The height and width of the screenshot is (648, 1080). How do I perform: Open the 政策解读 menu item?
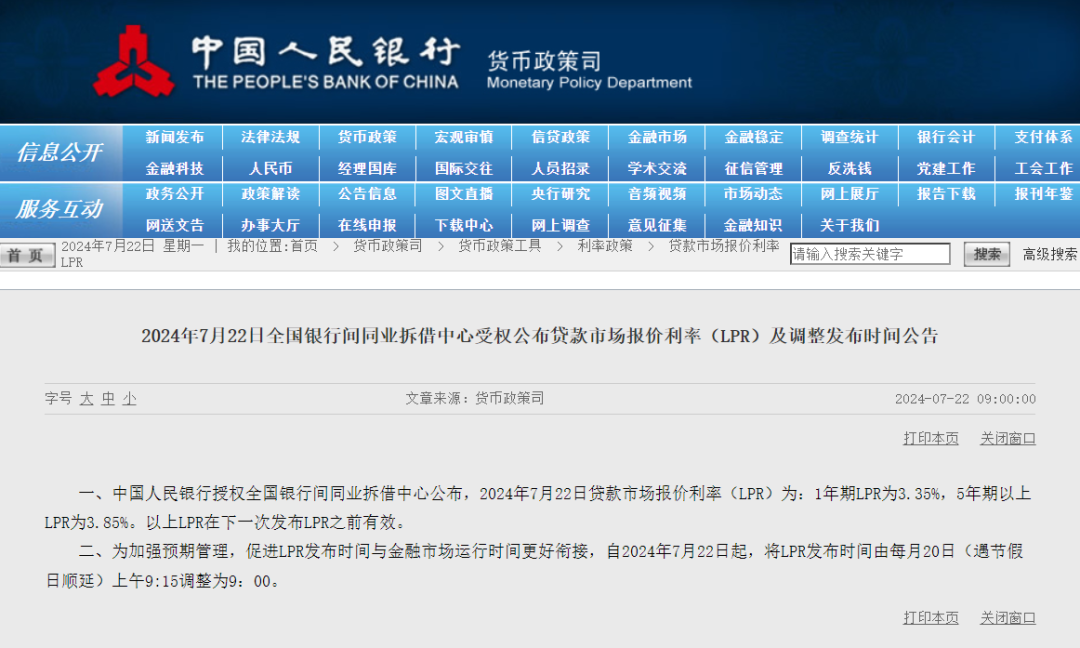click(271, 194)
